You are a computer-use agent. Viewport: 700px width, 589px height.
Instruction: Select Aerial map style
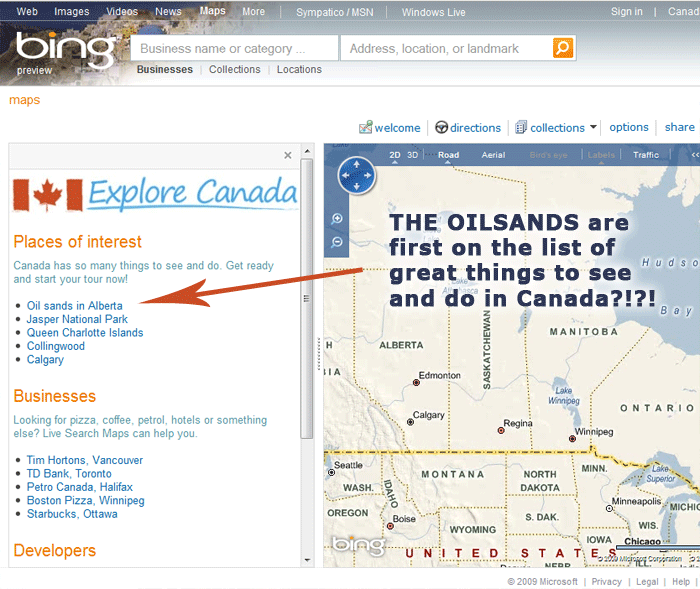coord(493,155)
